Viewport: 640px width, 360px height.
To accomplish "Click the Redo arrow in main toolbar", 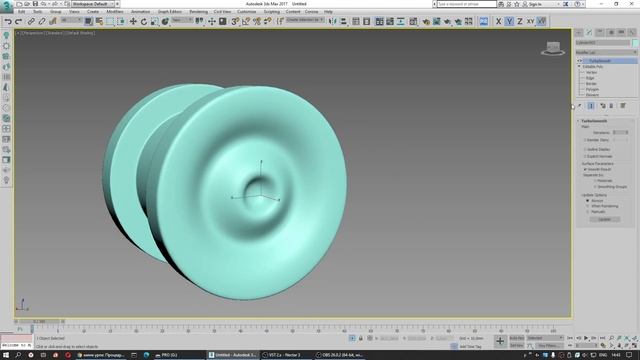I will point(18,21).
